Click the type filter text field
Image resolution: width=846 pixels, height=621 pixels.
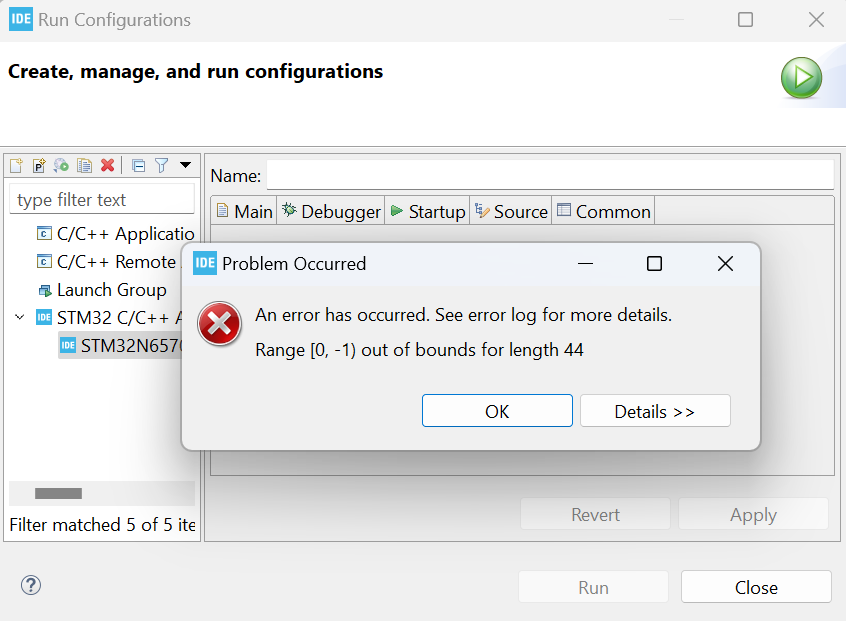coord(102,200)
